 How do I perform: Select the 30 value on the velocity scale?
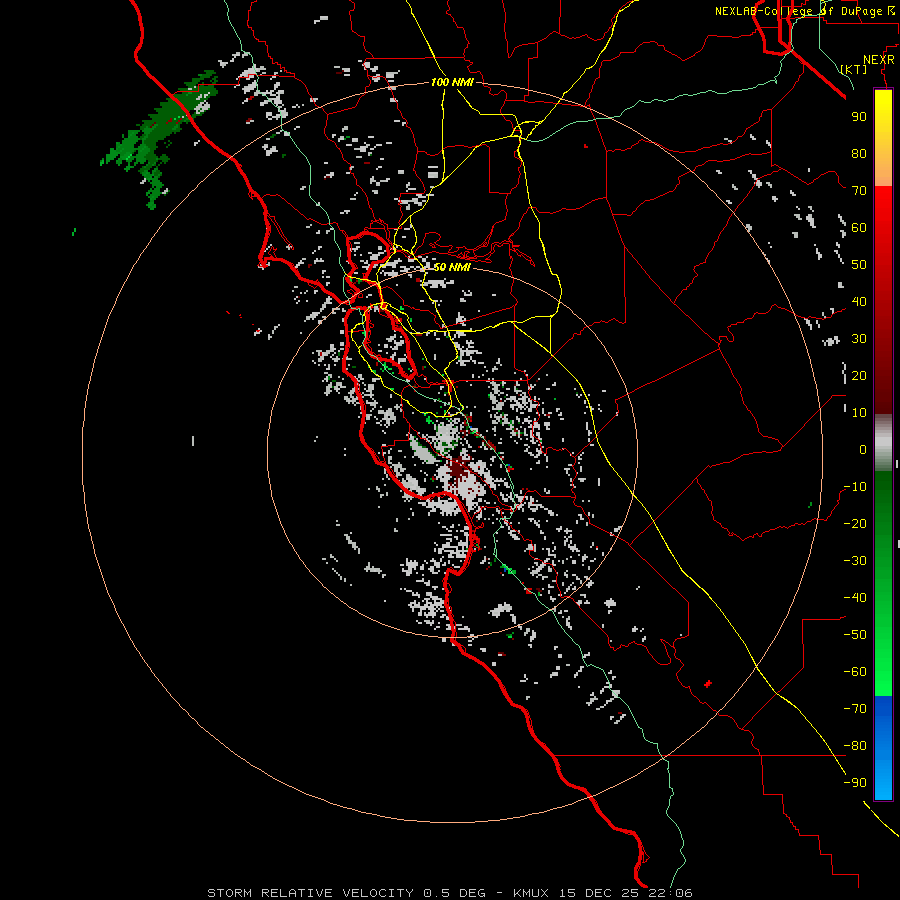tap(859, 339)
